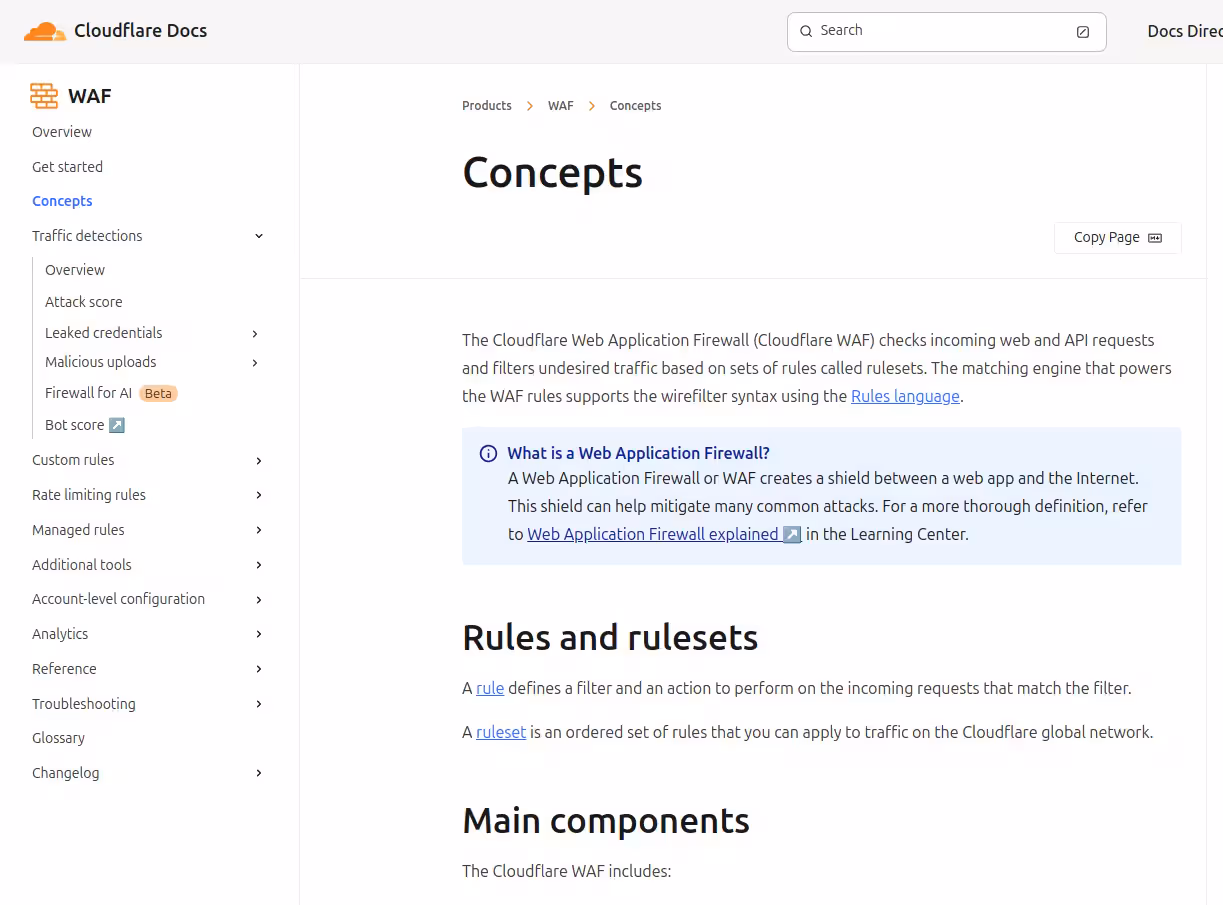Click the Cloudflare cloud logo icon

45,31
